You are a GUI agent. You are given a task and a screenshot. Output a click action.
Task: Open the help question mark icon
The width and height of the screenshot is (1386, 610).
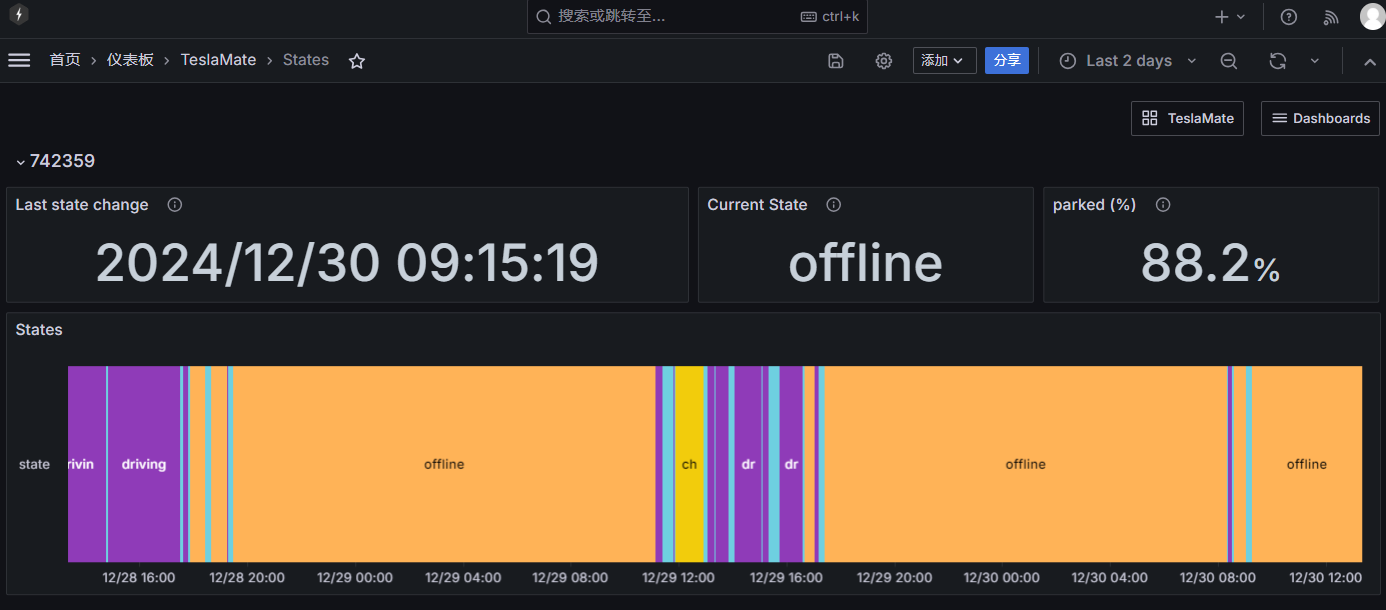click(x=1289, y=17)
